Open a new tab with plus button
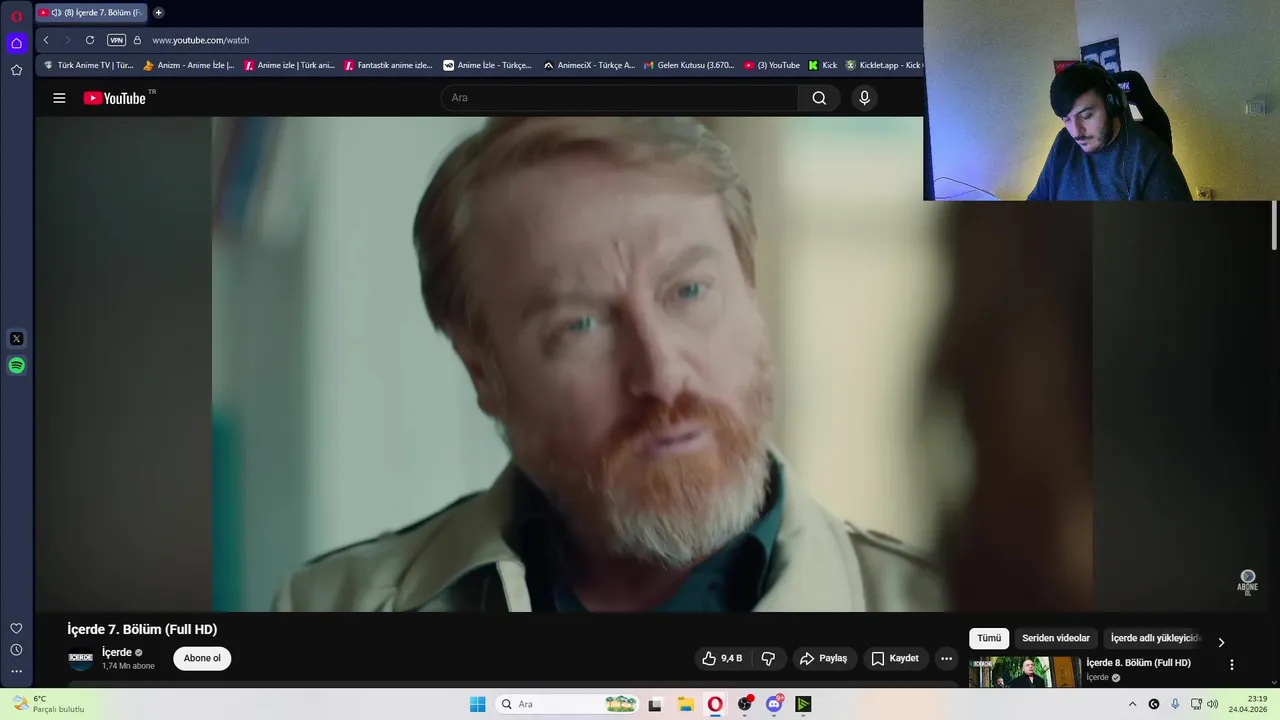1280x720 pixels. pos(158,13)
